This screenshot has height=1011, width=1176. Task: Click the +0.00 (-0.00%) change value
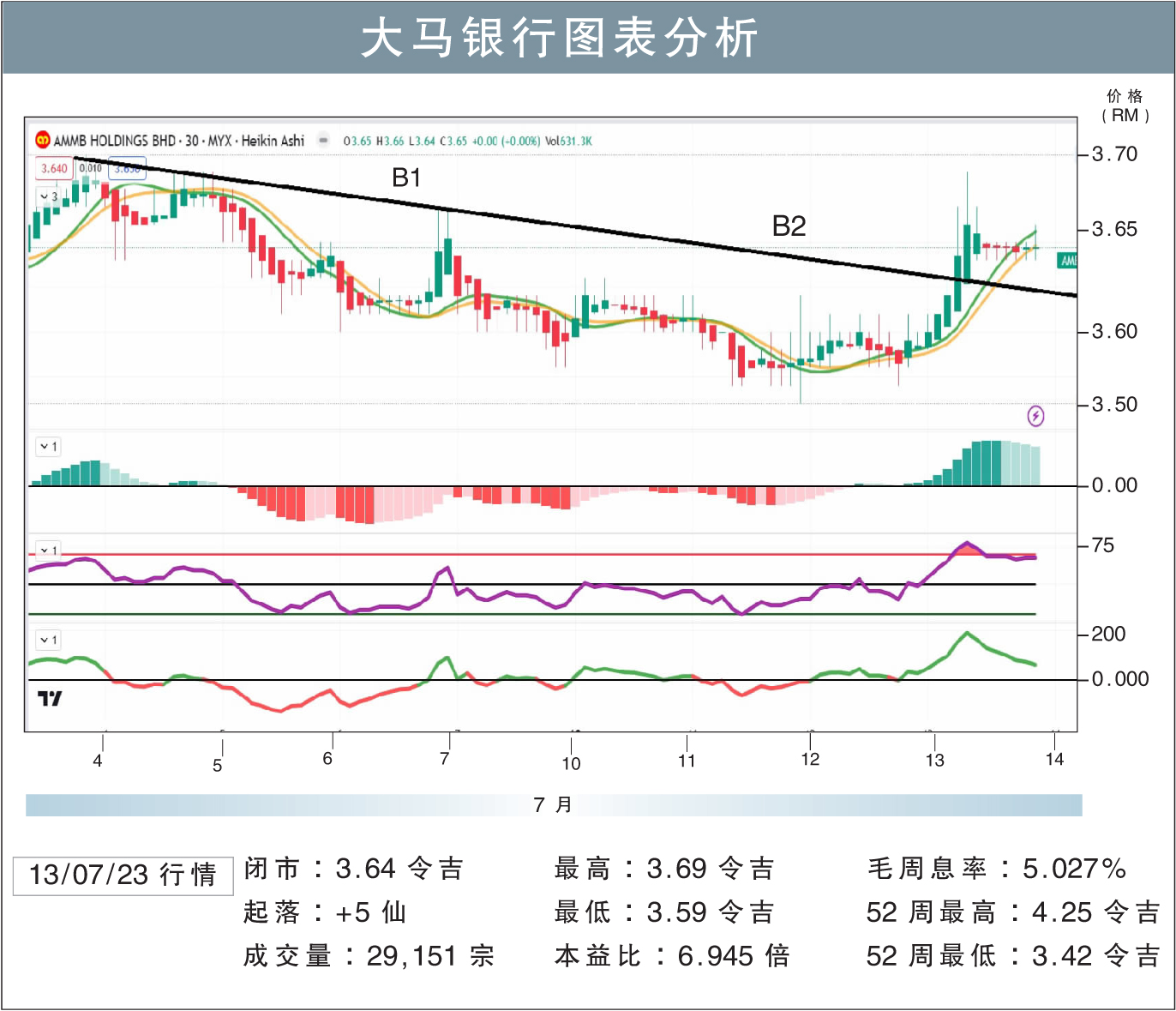tap(506, 141)
